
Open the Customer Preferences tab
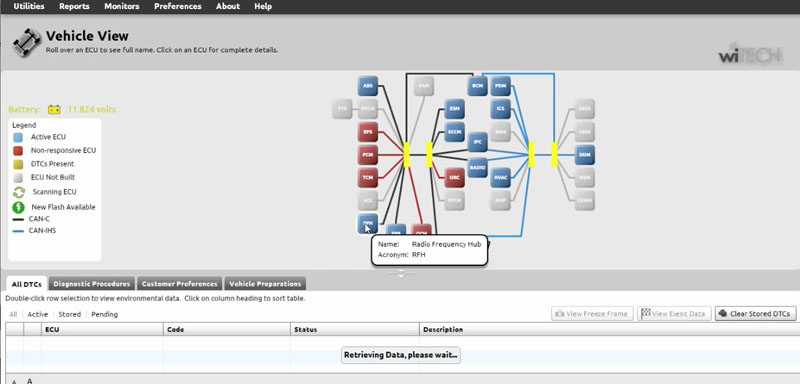180,284
